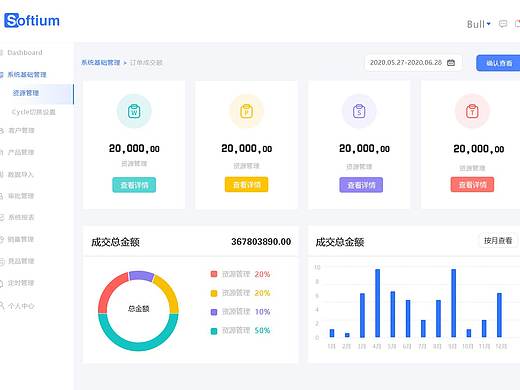Open the message icon beside Bull
Screen dimensions: 520x390
pyautogui.click(x=503, y=24)
